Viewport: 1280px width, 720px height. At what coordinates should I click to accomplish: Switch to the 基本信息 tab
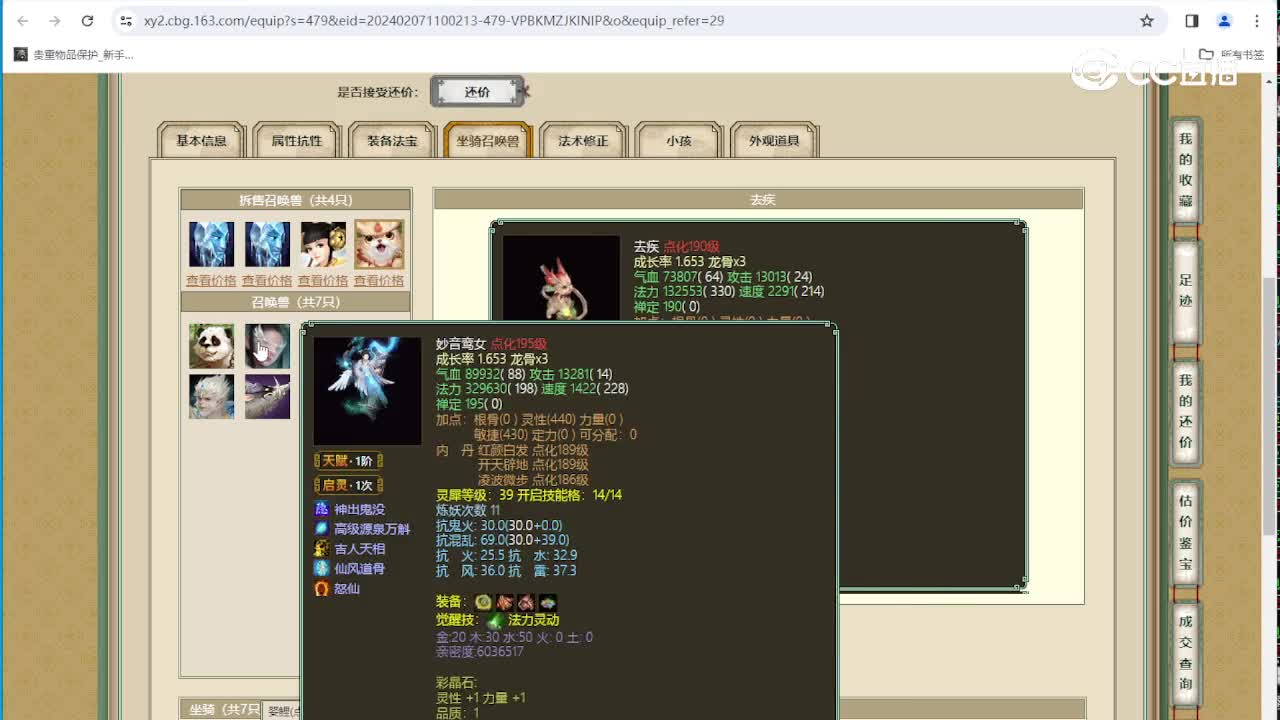coord(201,141)
